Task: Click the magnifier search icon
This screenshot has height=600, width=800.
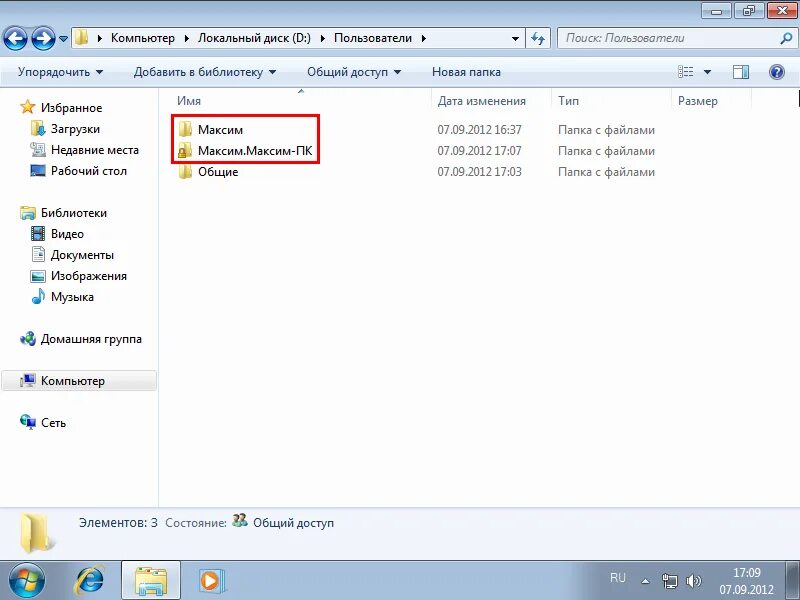Action: tap(786, 38)
